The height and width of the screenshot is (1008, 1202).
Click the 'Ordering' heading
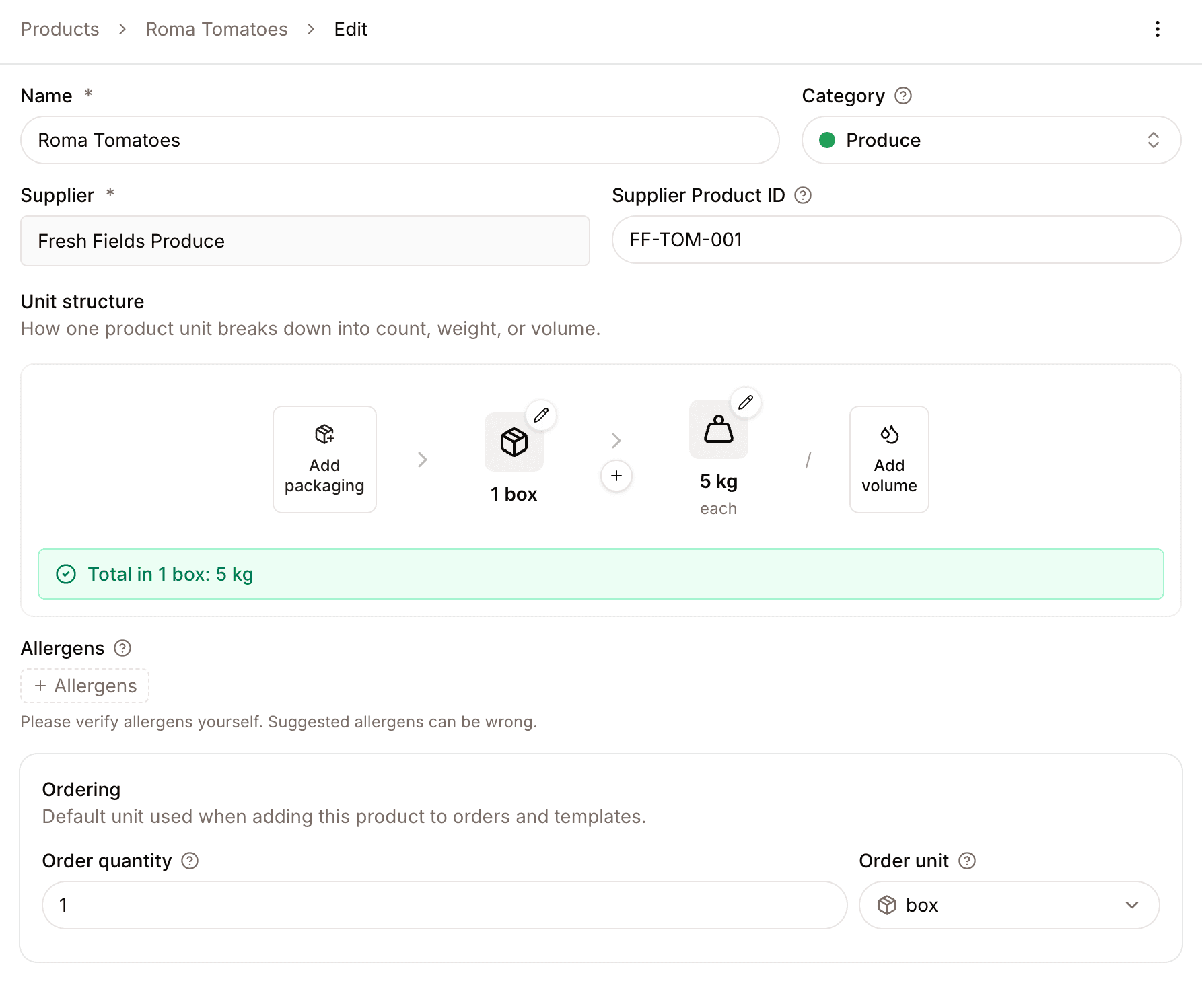point(81,789)
